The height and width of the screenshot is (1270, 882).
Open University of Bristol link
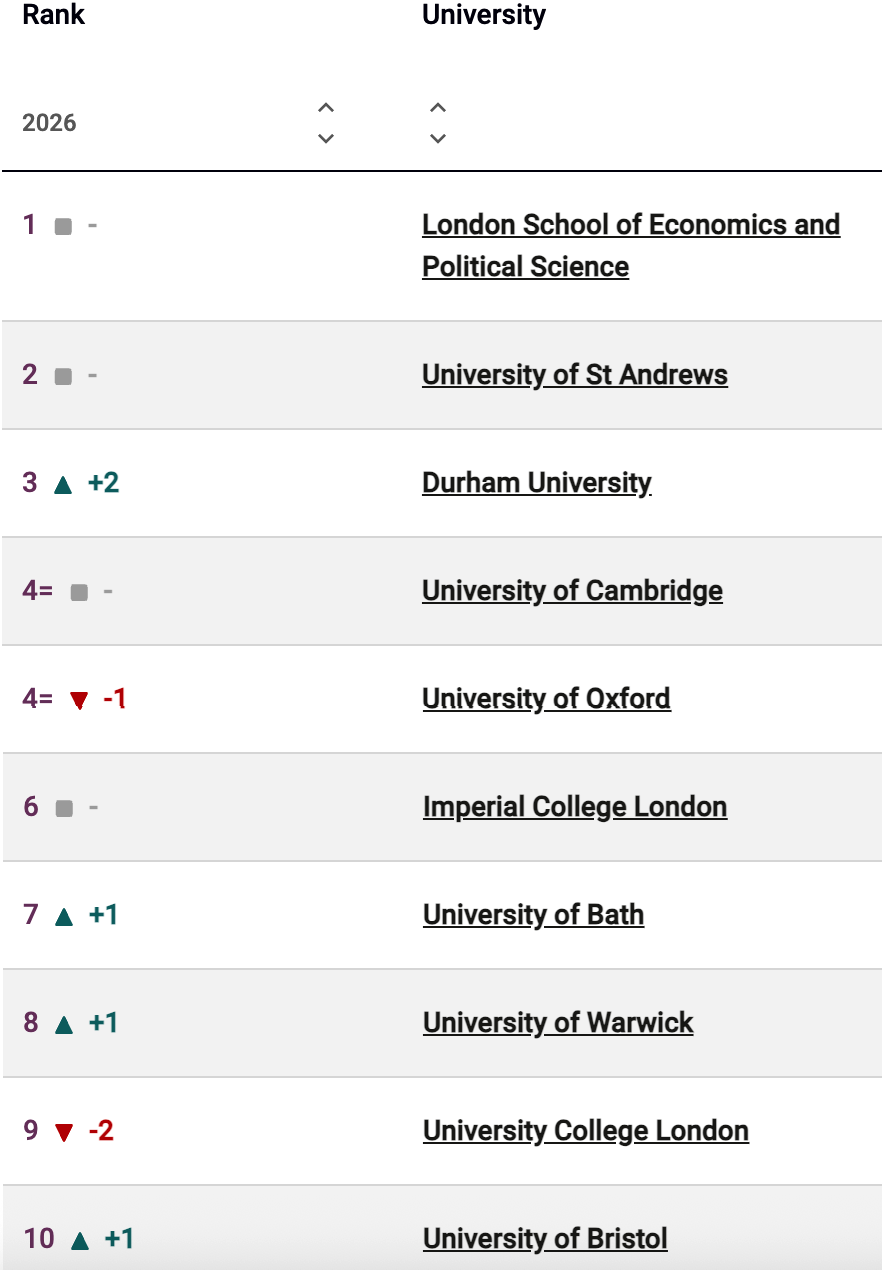[545, 1239]
